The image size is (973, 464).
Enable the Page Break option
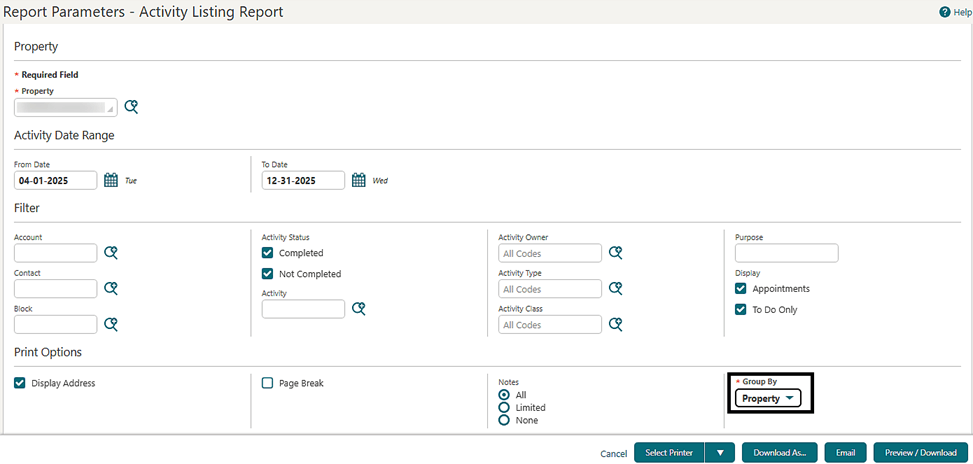267,383
